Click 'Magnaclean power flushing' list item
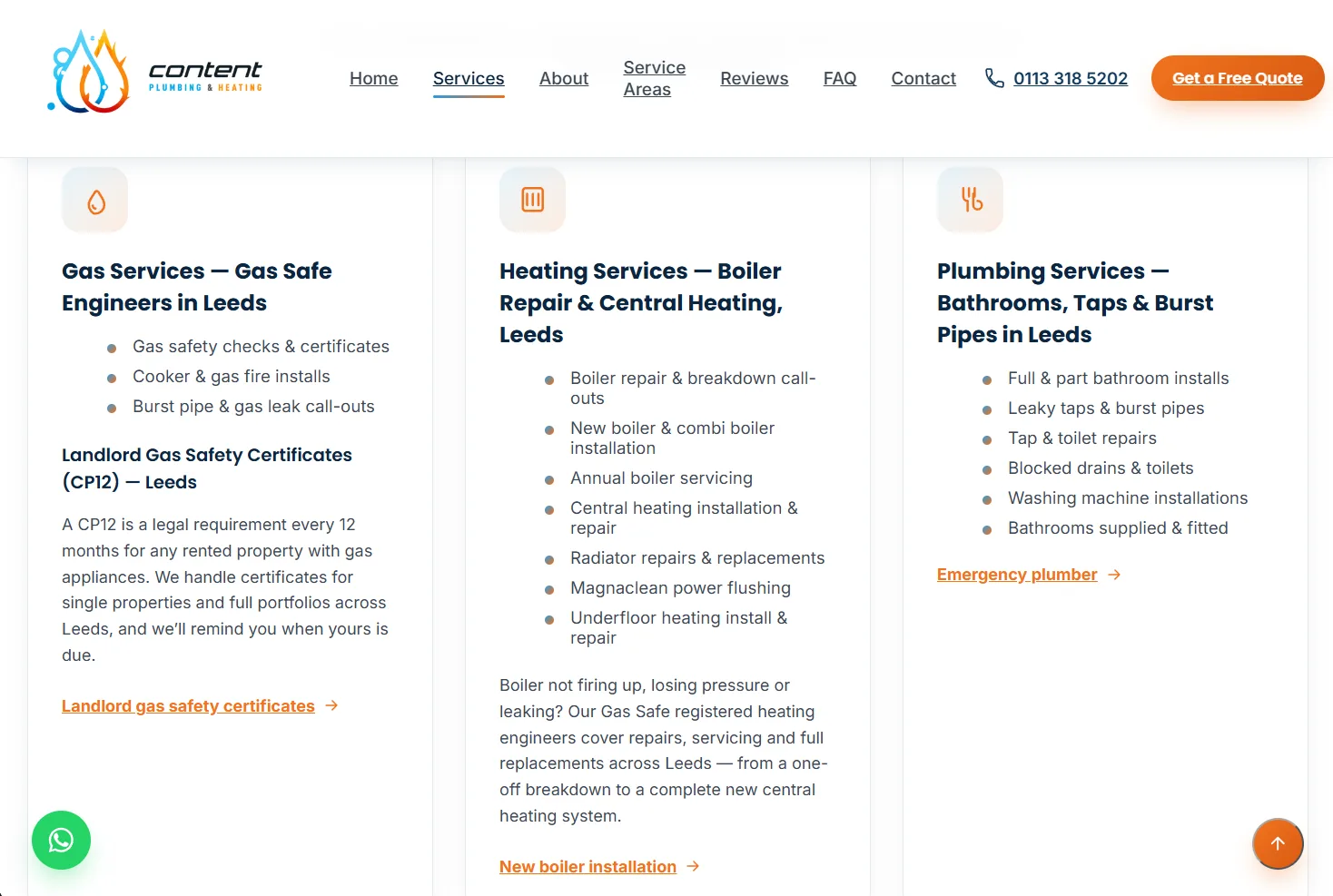 (x=680, y=588)
